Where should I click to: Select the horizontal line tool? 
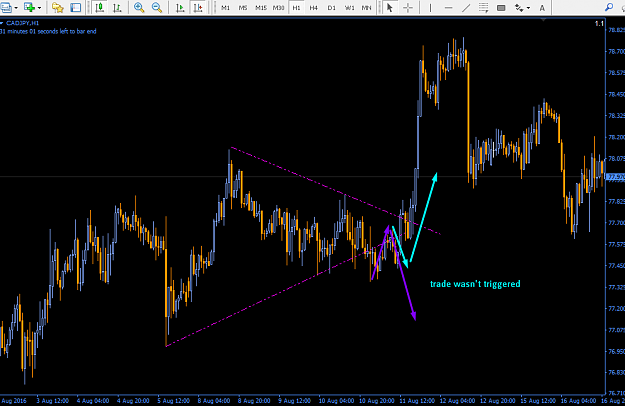pyautogui.click(x=448, y=8)
